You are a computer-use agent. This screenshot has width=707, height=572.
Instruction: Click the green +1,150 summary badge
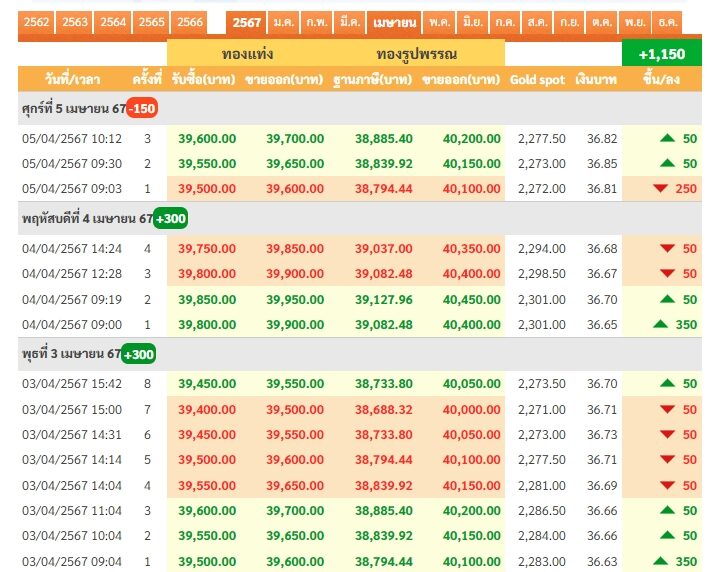pos(661,54)
